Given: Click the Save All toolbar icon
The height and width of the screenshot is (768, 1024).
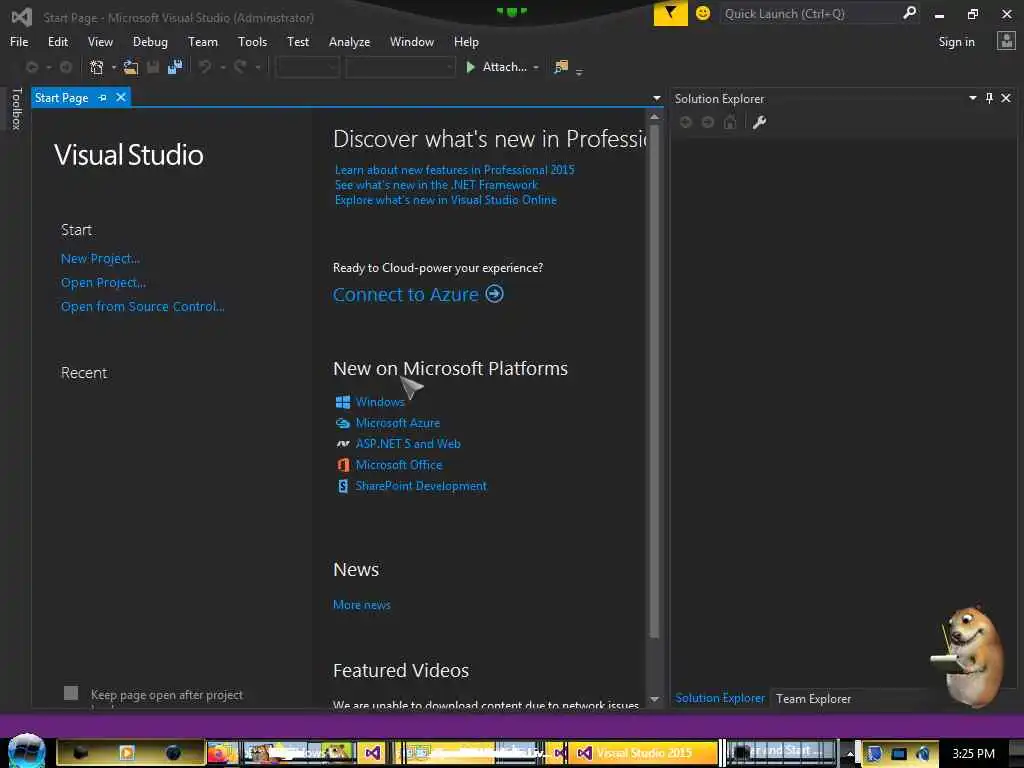Looking at the screenshot, I should coord(174,67).
